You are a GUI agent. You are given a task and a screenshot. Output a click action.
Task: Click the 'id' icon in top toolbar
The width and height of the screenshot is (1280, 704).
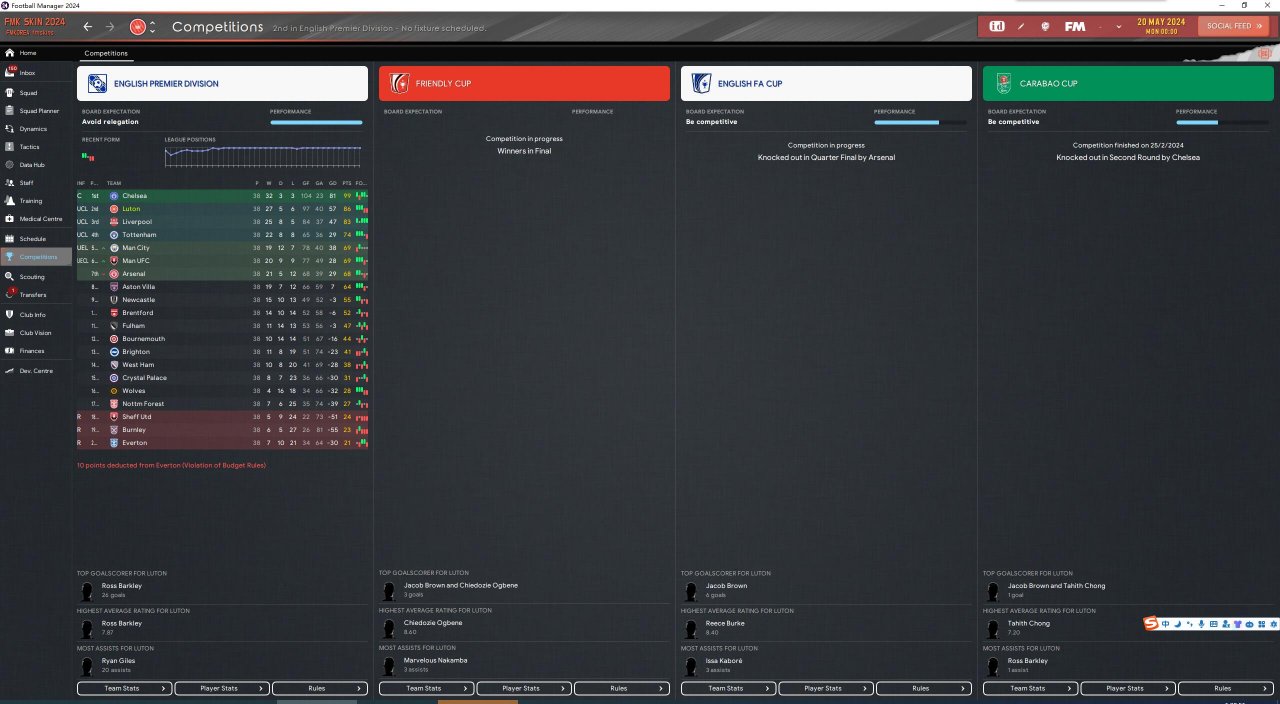[997, 26]
